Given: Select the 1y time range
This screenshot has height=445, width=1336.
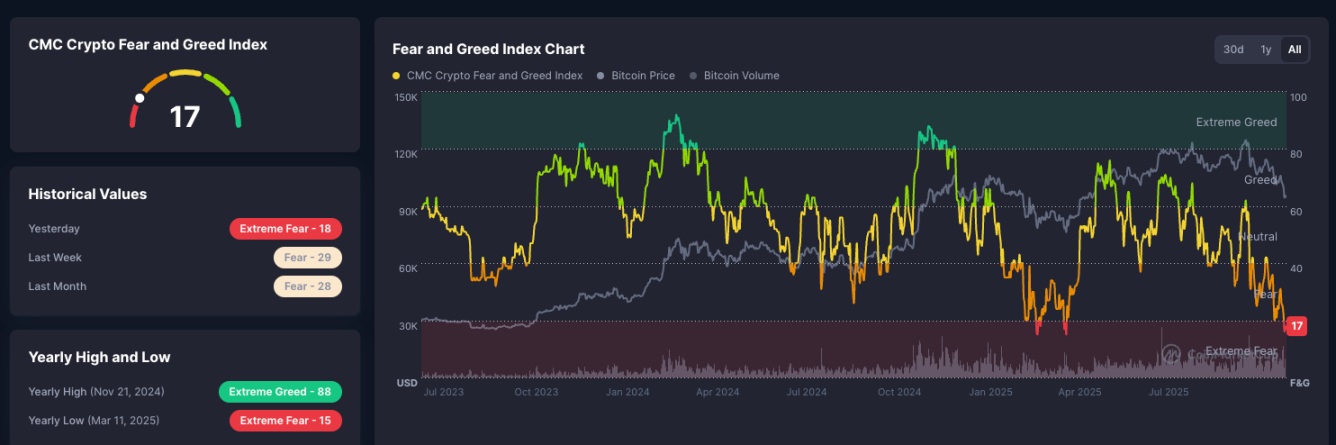Looking at the screenshot, I should [x=1265, y=49].
